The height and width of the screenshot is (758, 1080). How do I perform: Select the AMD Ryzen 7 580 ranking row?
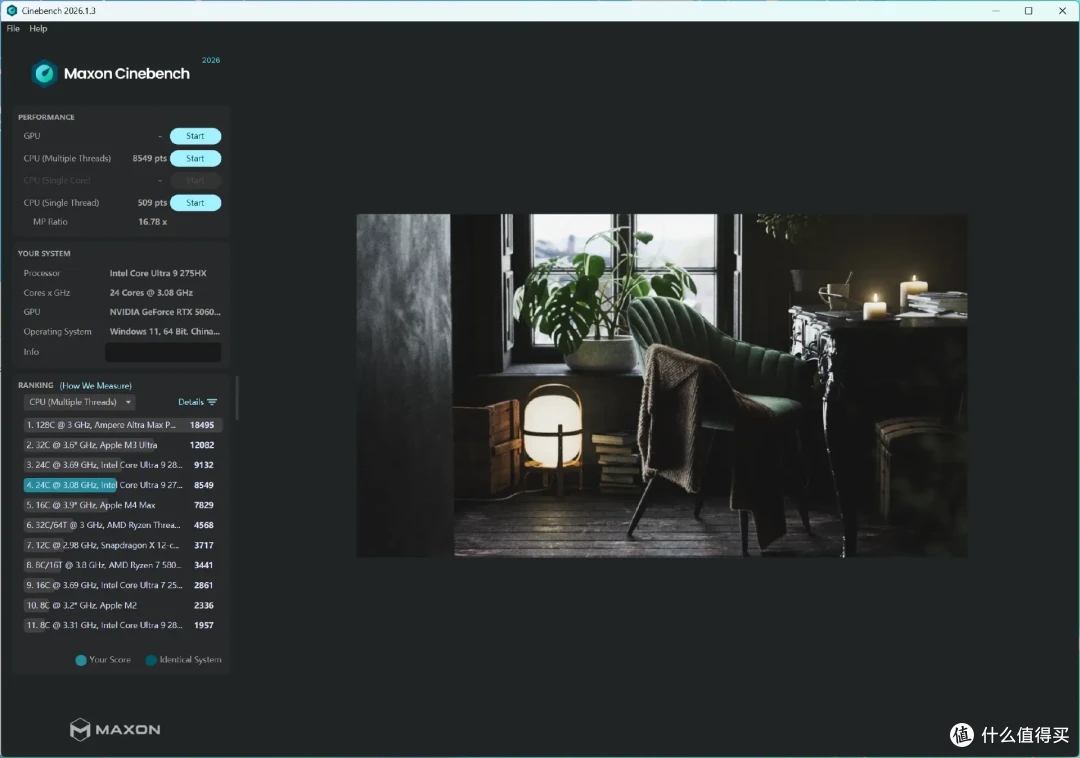(x=121, y=565)
